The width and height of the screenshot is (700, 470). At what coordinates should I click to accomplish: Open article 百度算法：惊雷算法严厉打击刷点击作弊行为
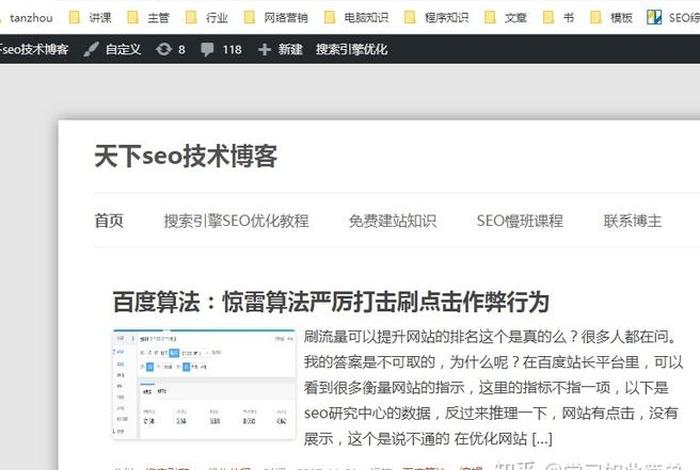point(331,302)
